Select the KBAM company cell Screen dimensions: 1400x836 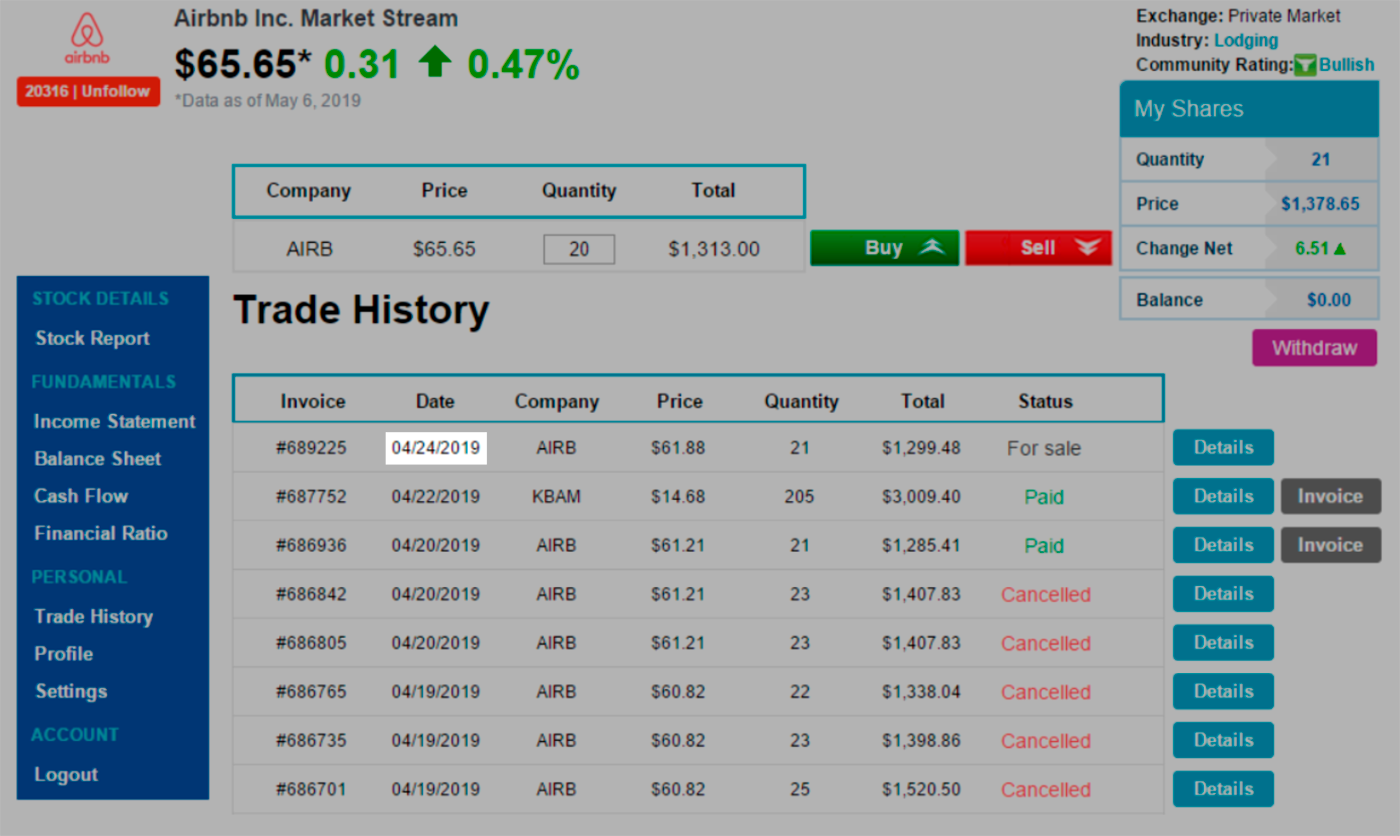(556, 496)
